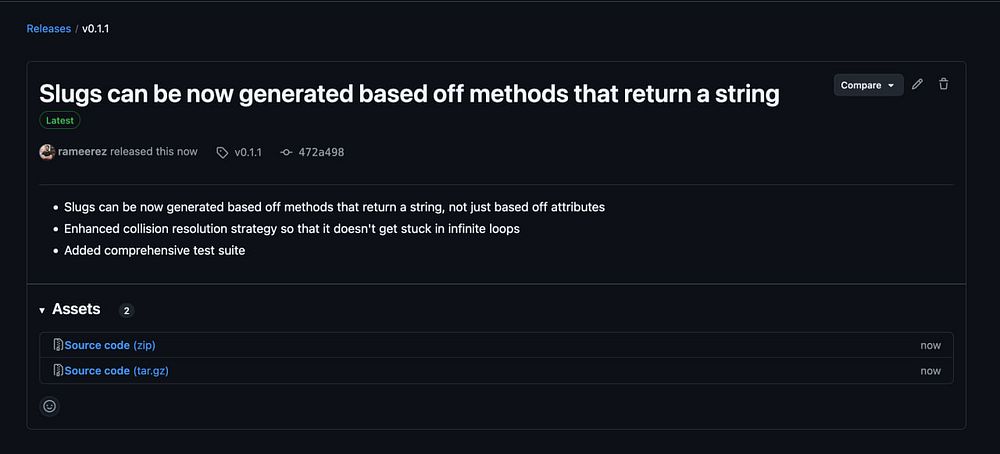Image resolution: width=1000 pixels, height=454 pixels.
Task: Open commit hash 472a498
Action: pos(321,152)
